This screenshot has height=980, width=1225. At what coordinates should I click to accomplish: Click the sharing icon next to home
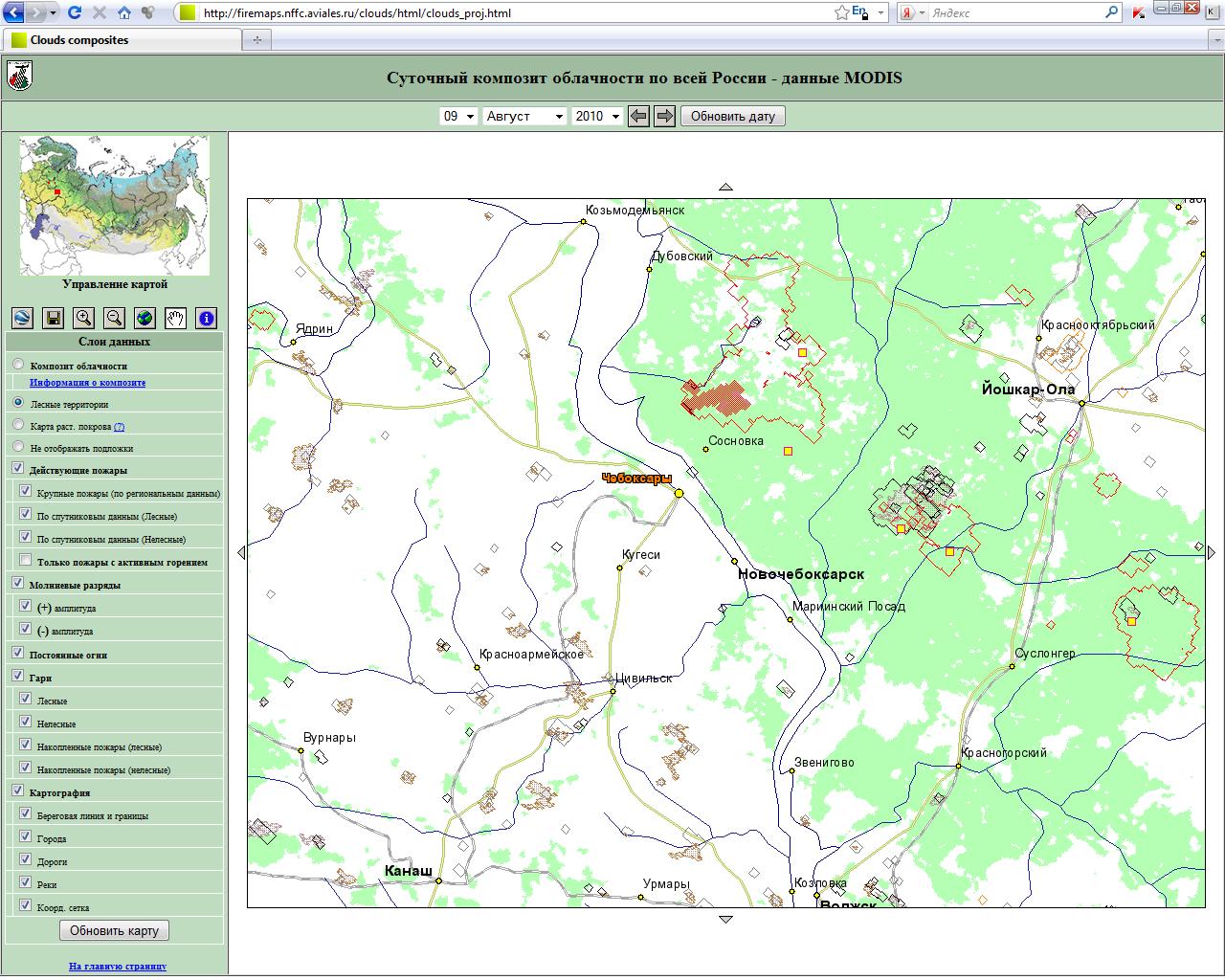point(147,12)
